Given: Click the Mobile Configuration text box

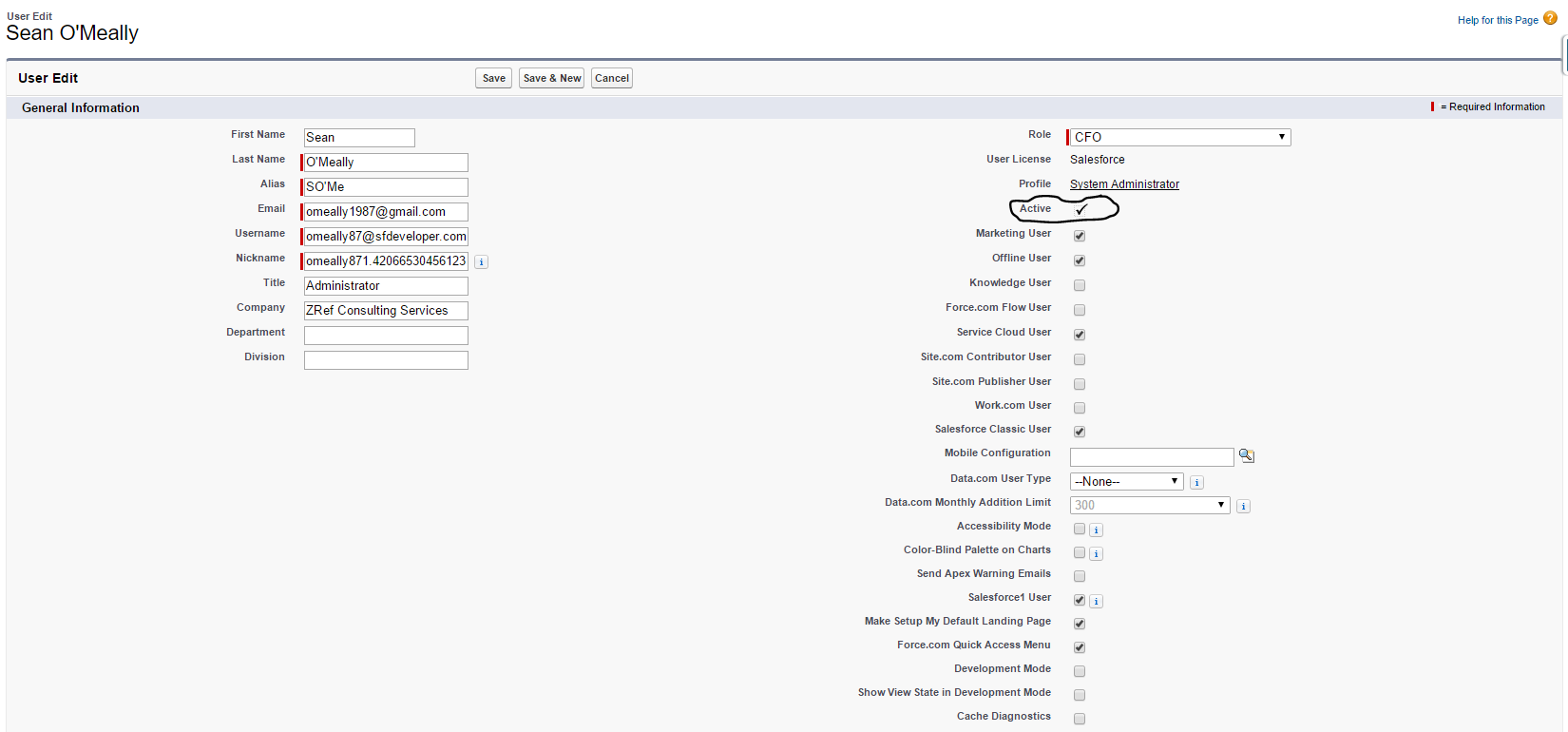Looking at the screenshot, I should [1152, 457].
